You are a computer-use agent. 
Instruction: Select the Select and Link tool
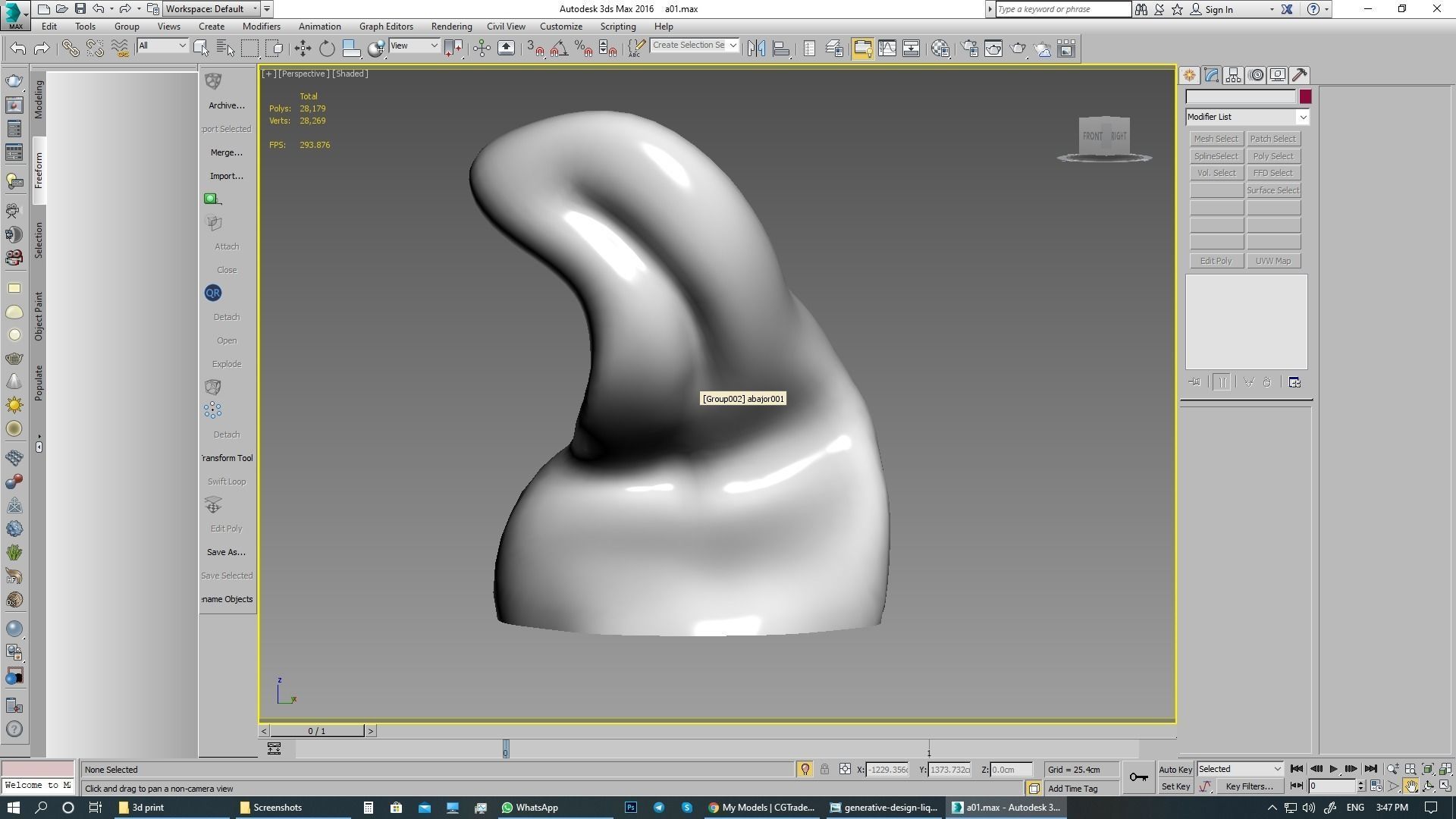pyautogui.click(x=71, y=49)
